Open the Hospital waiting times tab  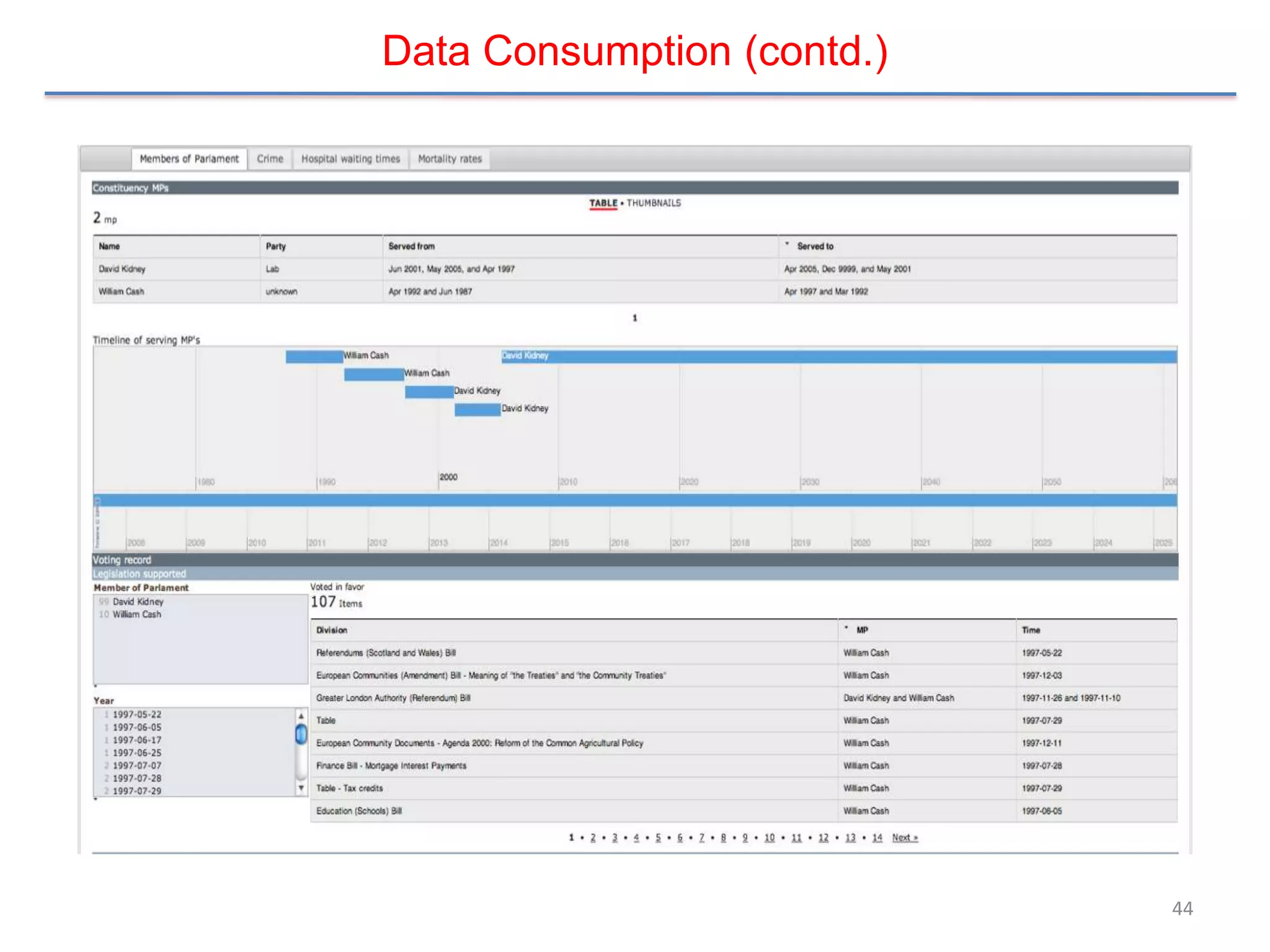pos(350,159)
